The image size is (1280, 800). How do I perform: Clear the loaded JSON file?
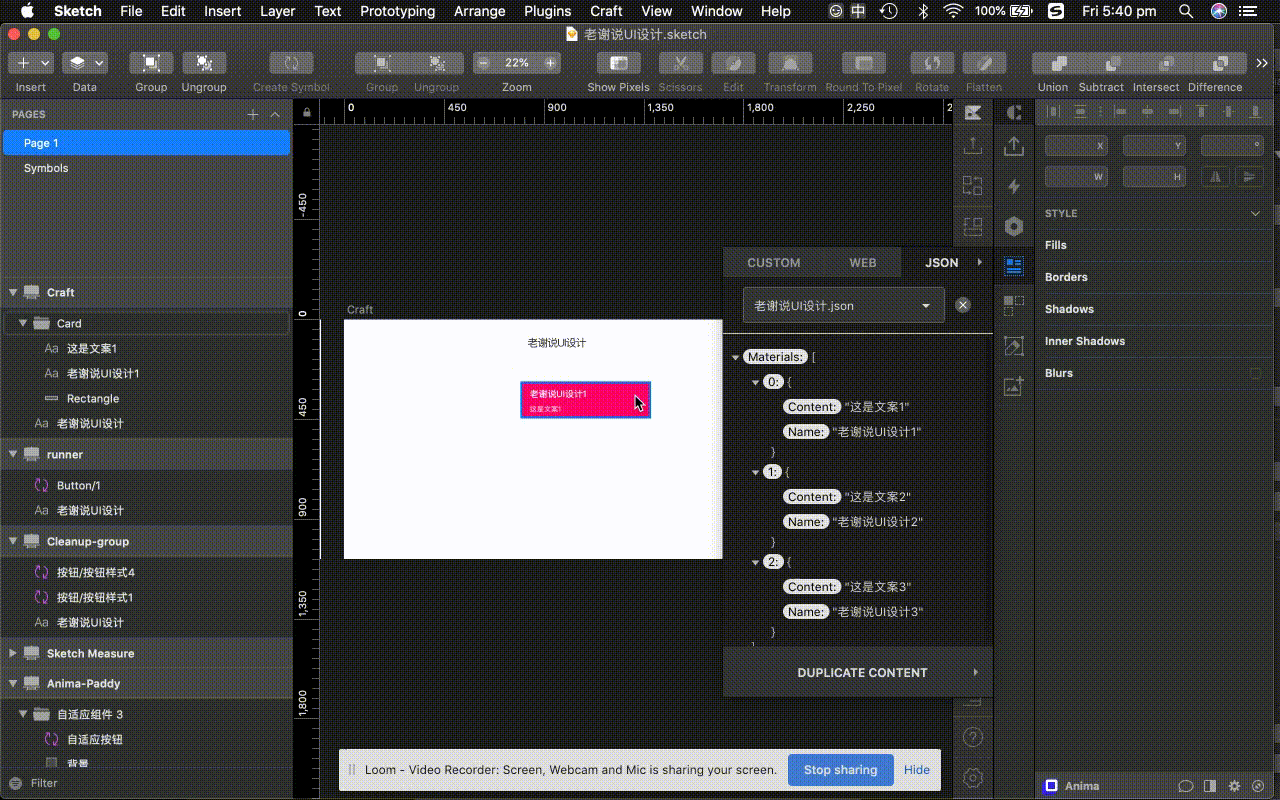(x=963, y=305)
